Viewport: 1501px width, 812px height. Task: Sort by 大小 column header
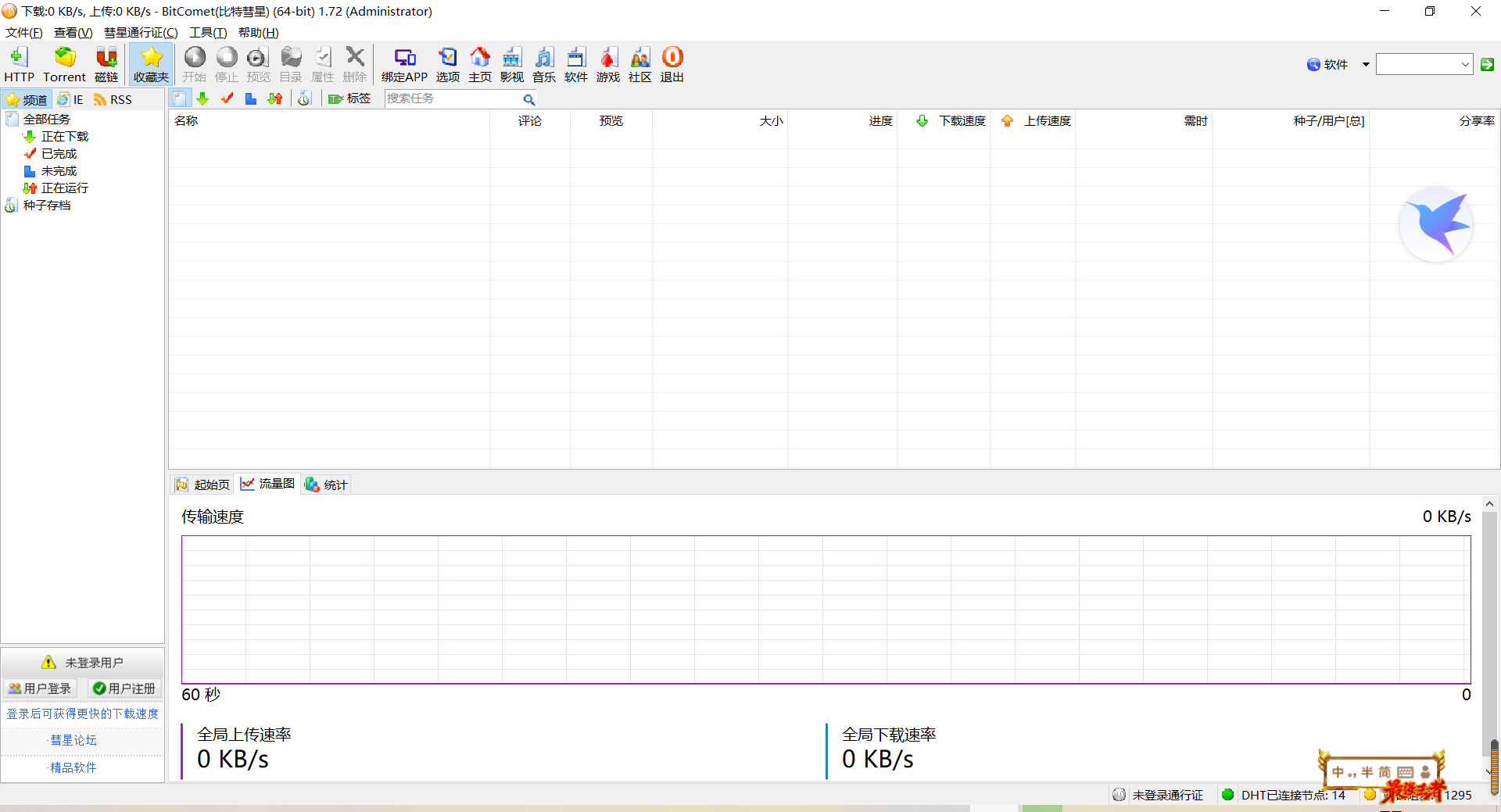[720, 120]
